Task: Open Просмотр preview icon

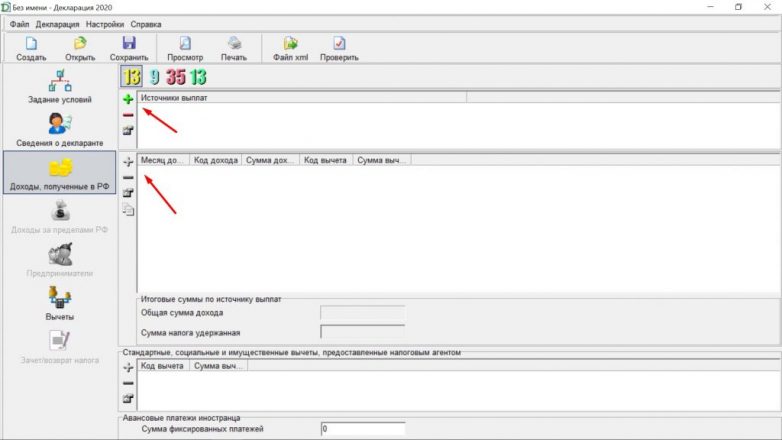Action: coord(185,47)
